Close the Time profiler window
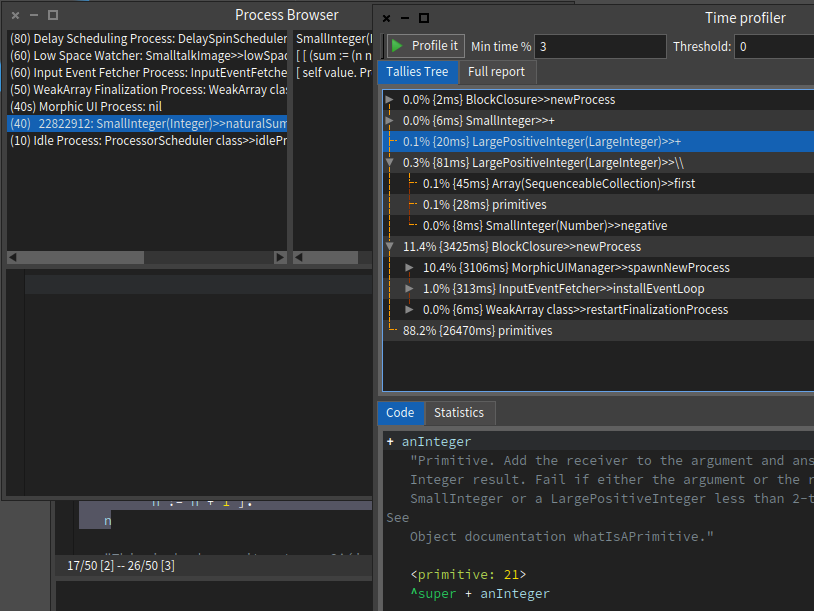Screen dimensions: 814x611 click(x=387, y=18)
